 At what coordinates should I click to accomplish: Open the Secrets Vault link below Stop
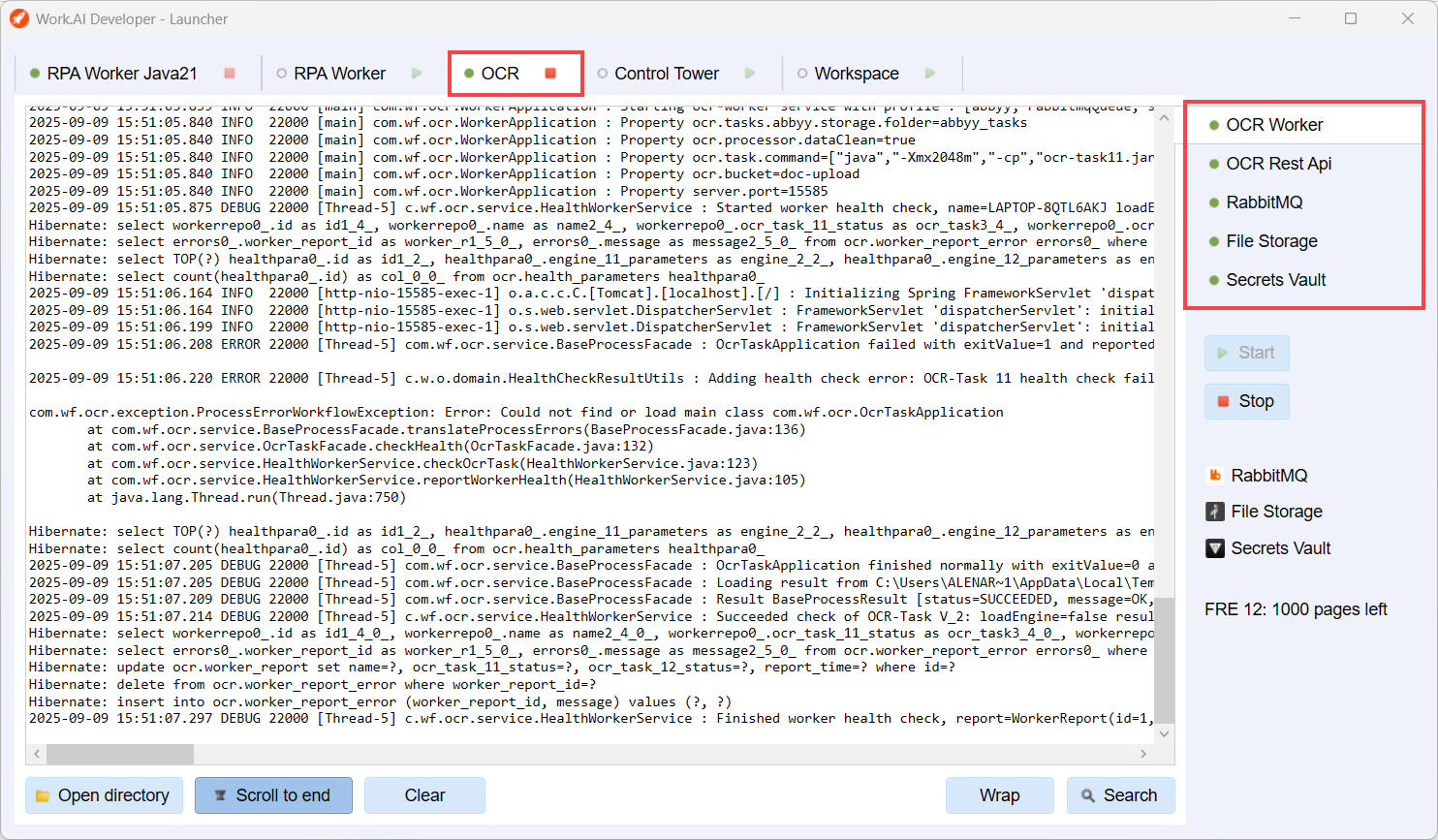pyautogui.click(x=1281, y=548)
